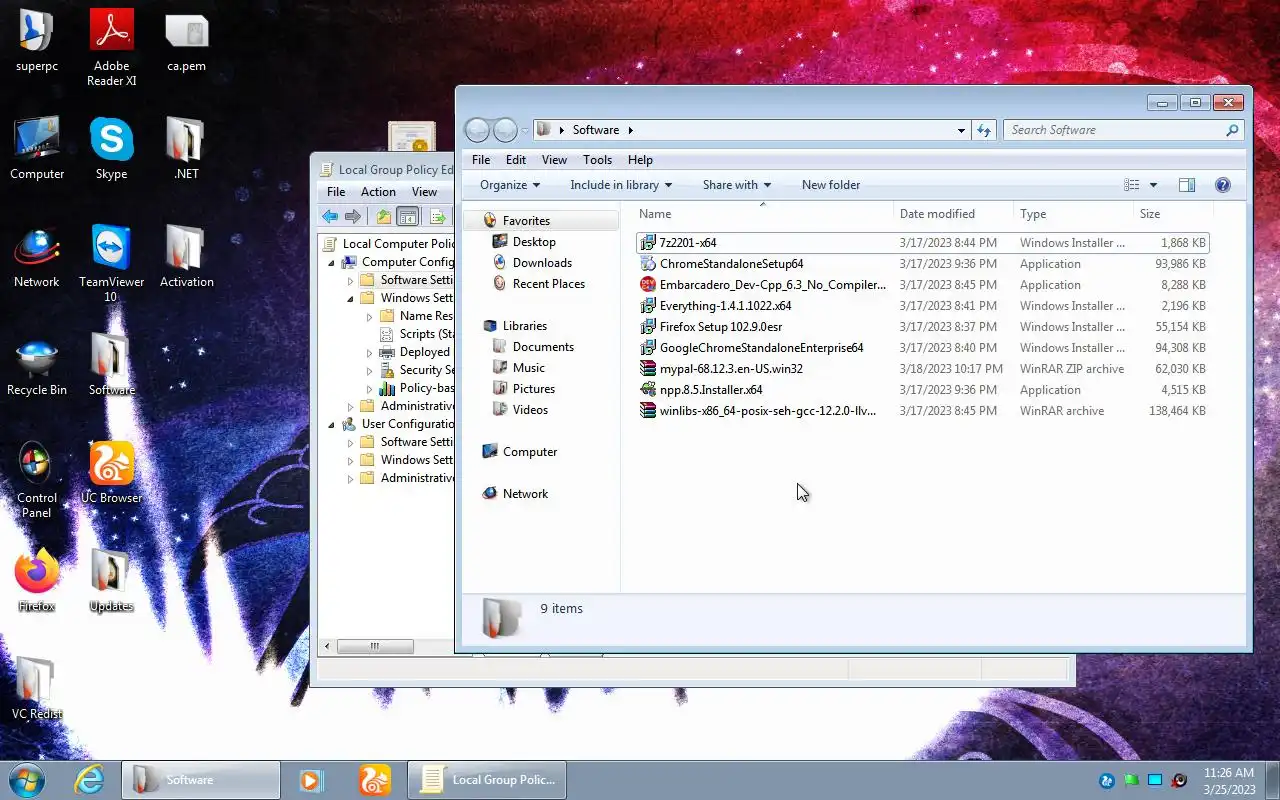The image size is (1280, 800).
Task: Collapse the Computer Configuration tree node
Action: (332, 262)
